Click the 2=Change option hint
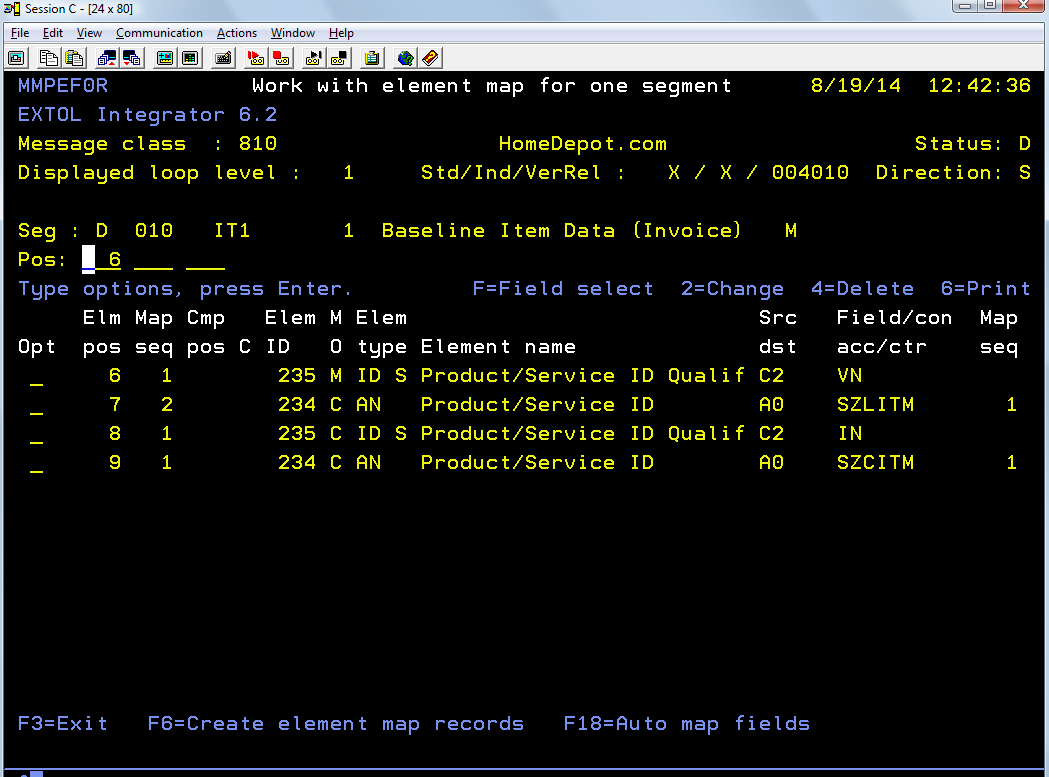The width and height of the screenshot is (1049, 777). [x=733, y=288]
